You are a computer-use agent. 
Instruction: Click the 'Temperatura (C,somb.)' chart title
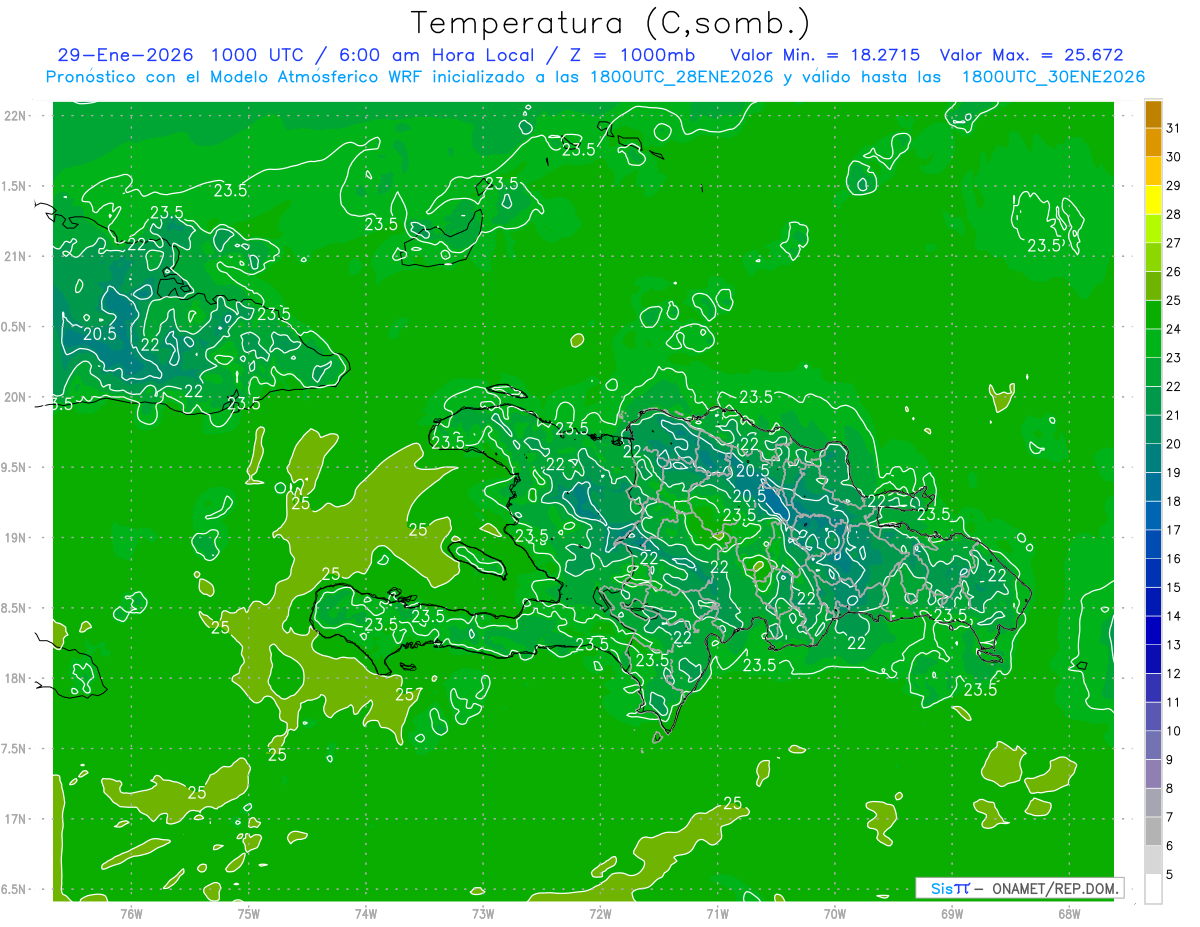(x=611, y=24)
